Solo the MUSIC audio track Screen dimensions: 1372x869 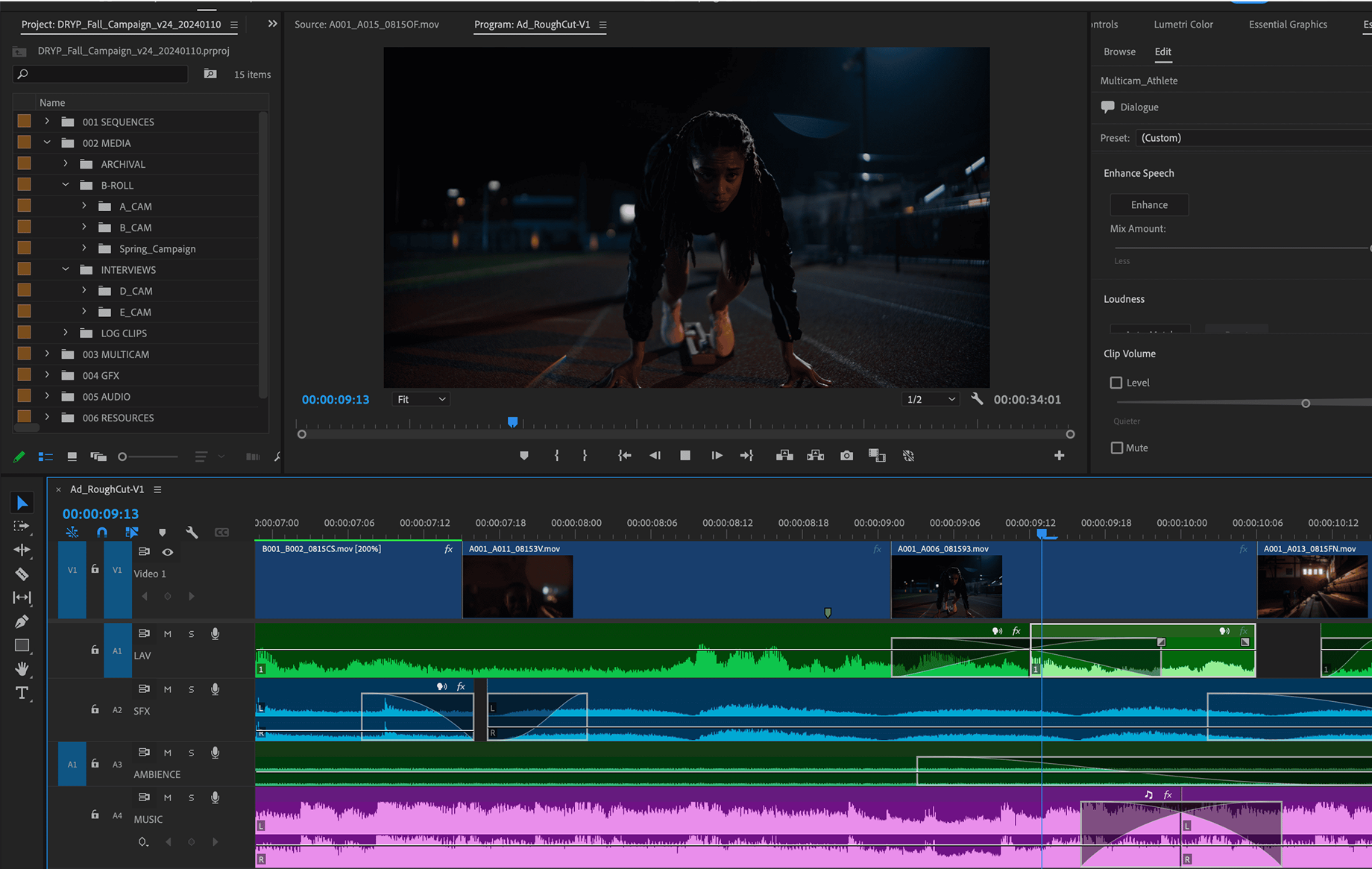point(191,797)
